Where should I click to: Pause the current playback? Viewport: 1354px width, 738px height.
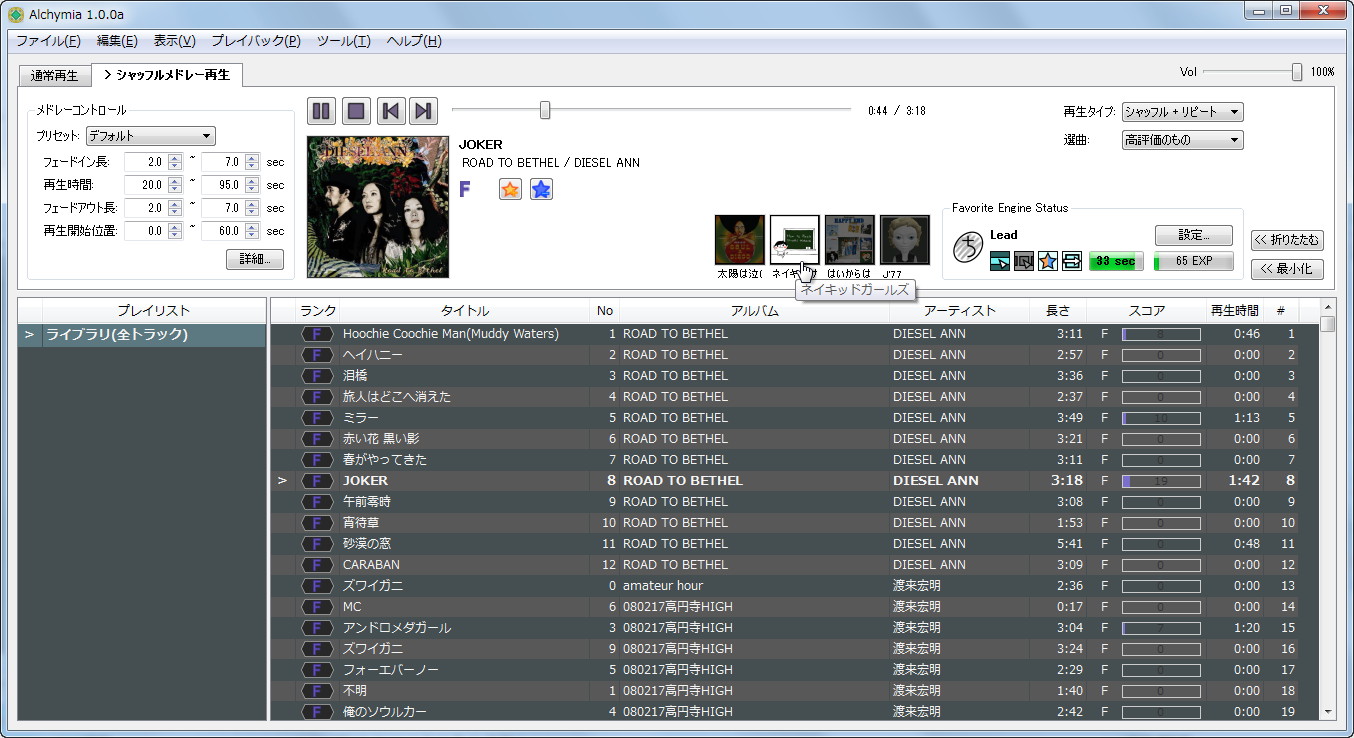pos(320,111)
